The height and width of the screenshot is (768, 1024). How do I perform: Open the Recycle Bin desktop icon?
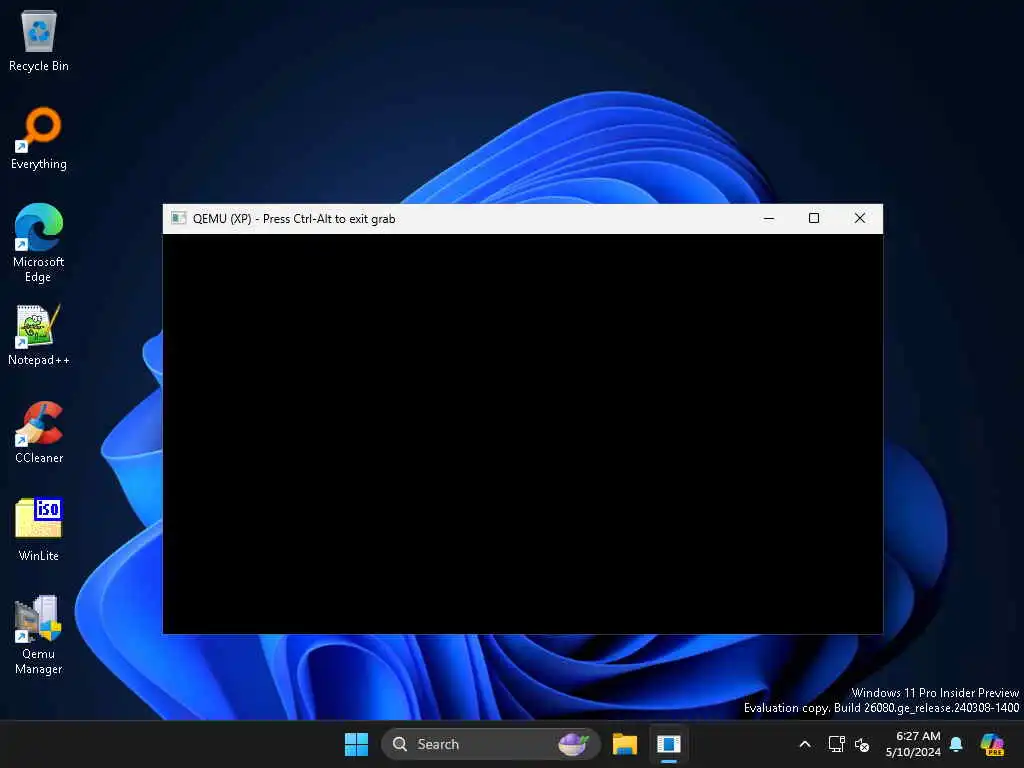tap(39, 40)
